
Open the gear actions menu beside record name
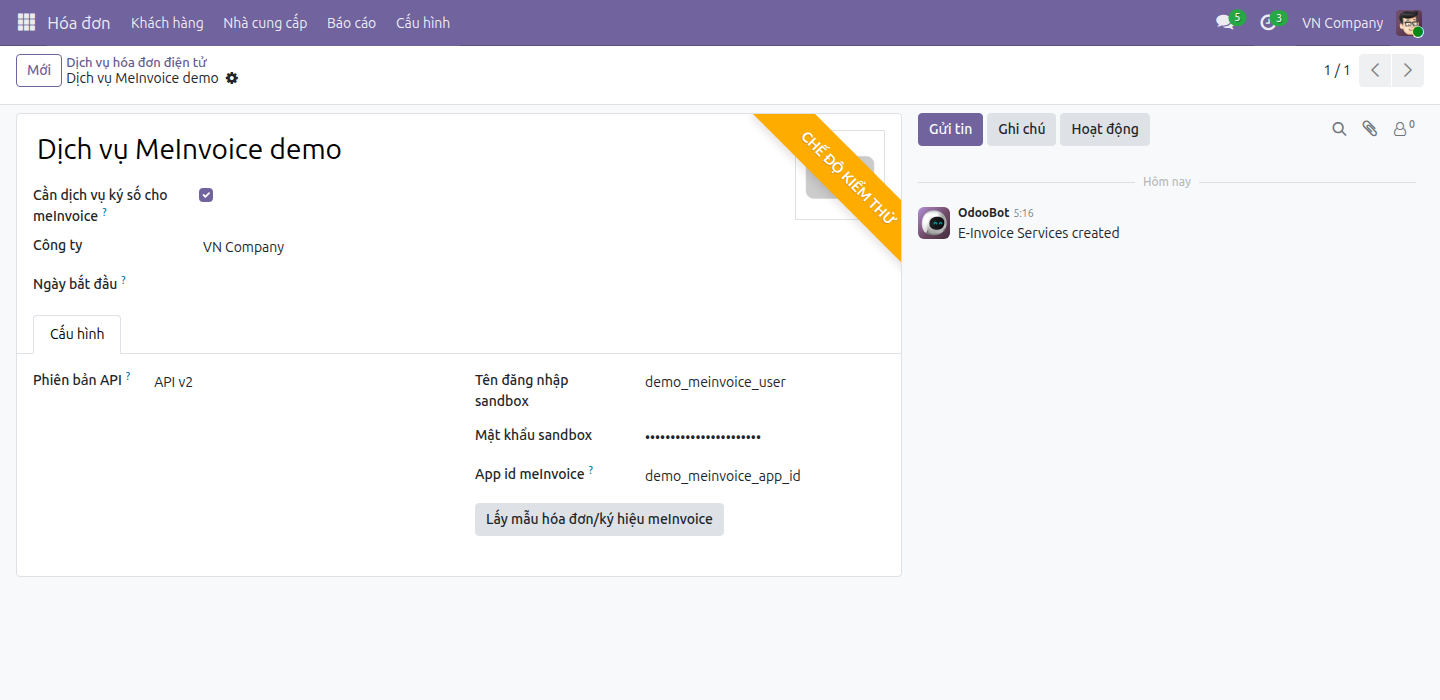pyautogui.click(x=232, y=78)
